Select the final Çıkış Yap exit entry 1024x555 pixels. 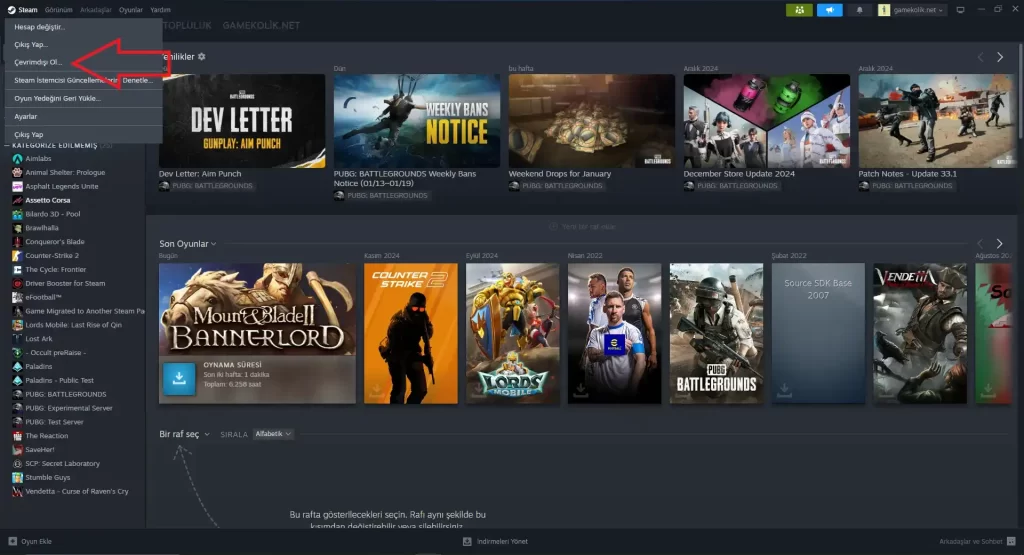click(x=83, y=135)
